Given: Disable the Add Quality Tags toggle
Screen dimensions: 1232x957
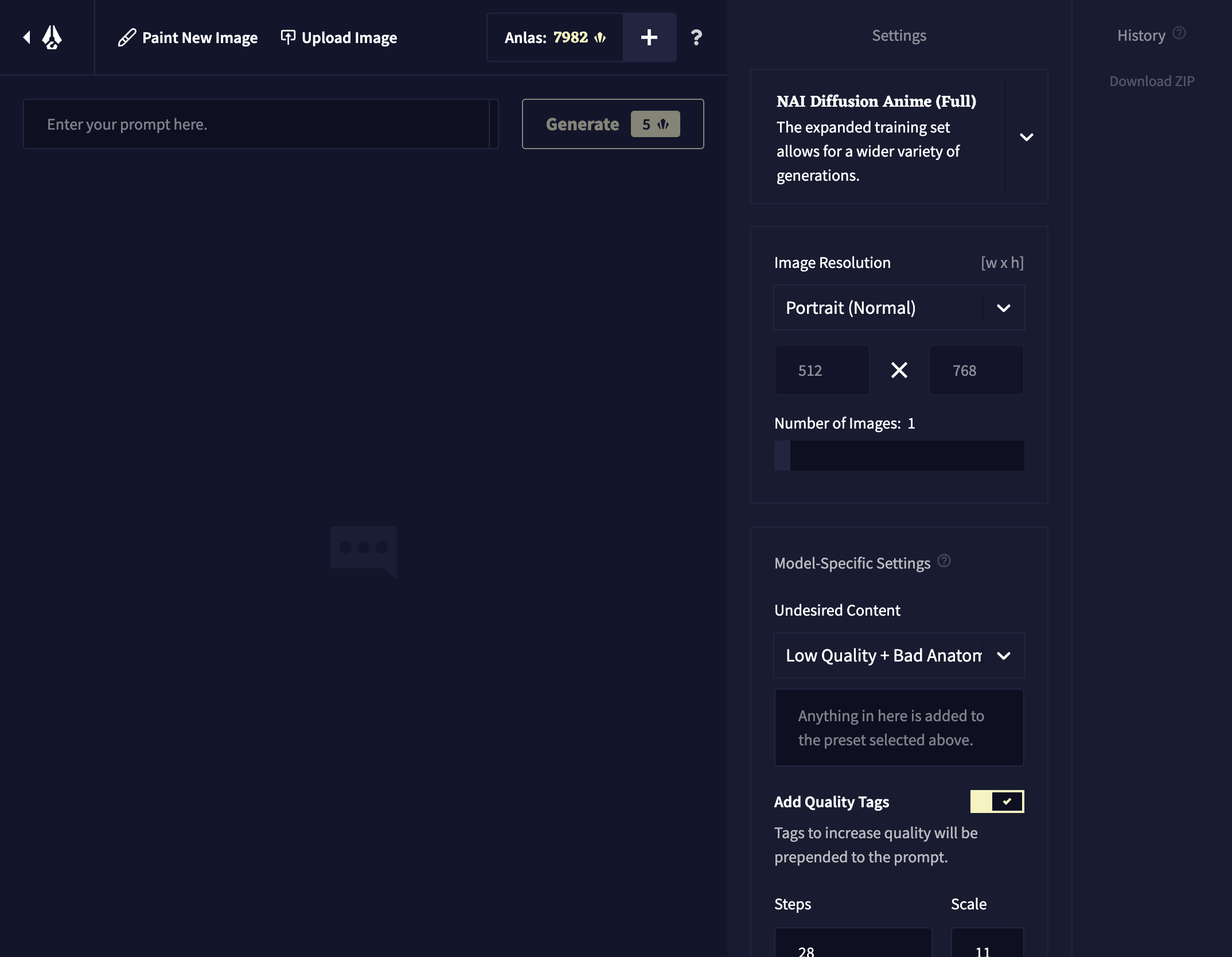Looking at the screenshot, I should click(997, 802).
